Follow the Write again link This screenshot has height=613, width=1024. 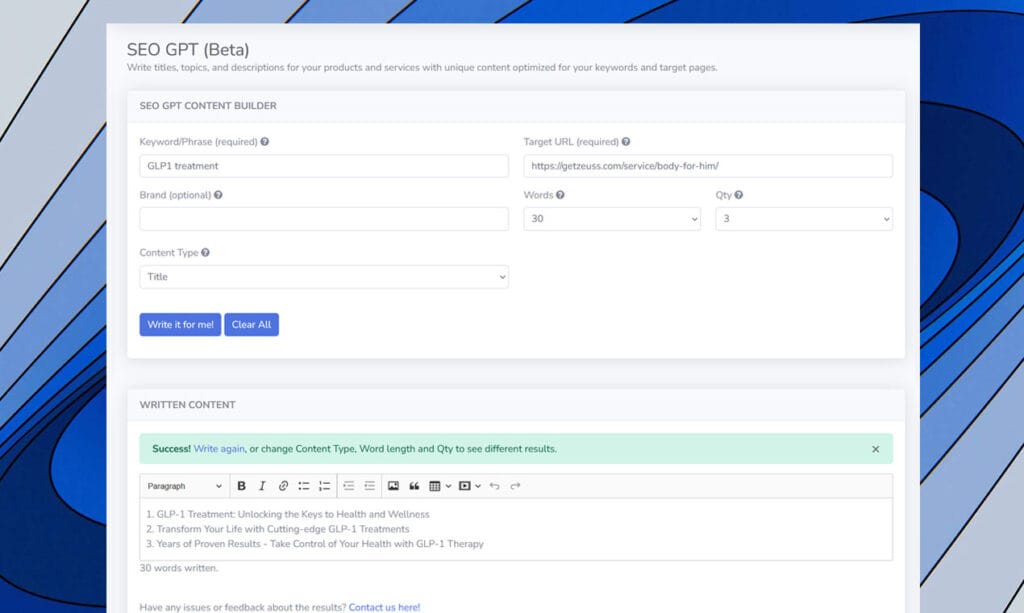(x=219, y=449)
